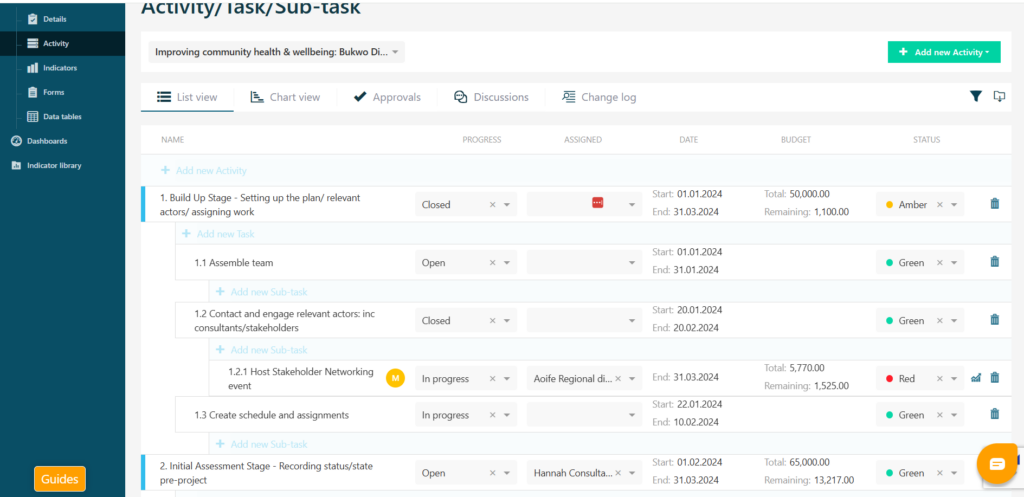Expand progress dropdown for Build Up Stage
1024x497 pixels.
[x=508, y=205]
